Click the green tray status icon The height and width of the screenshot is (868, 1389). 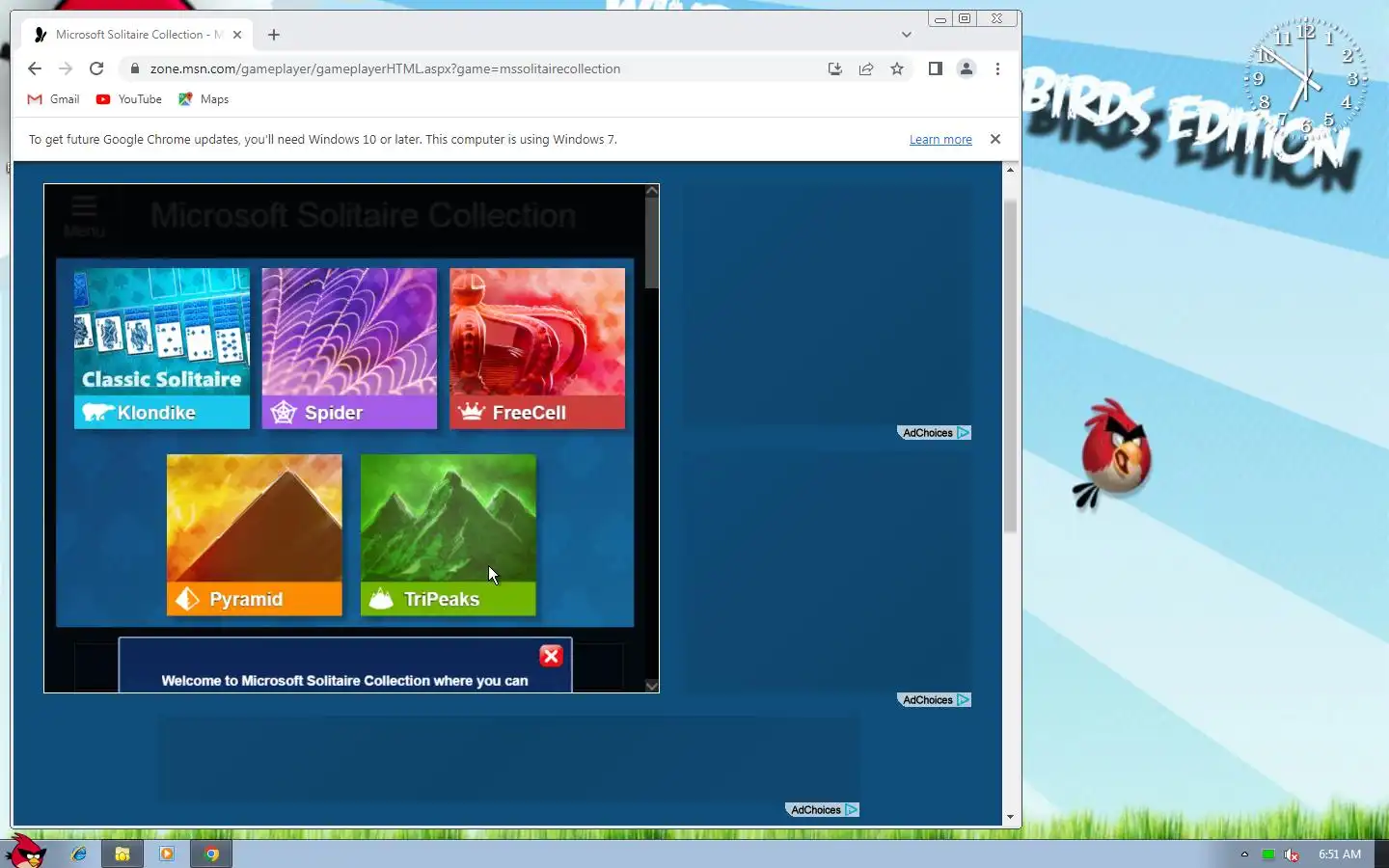(1268, 854)
